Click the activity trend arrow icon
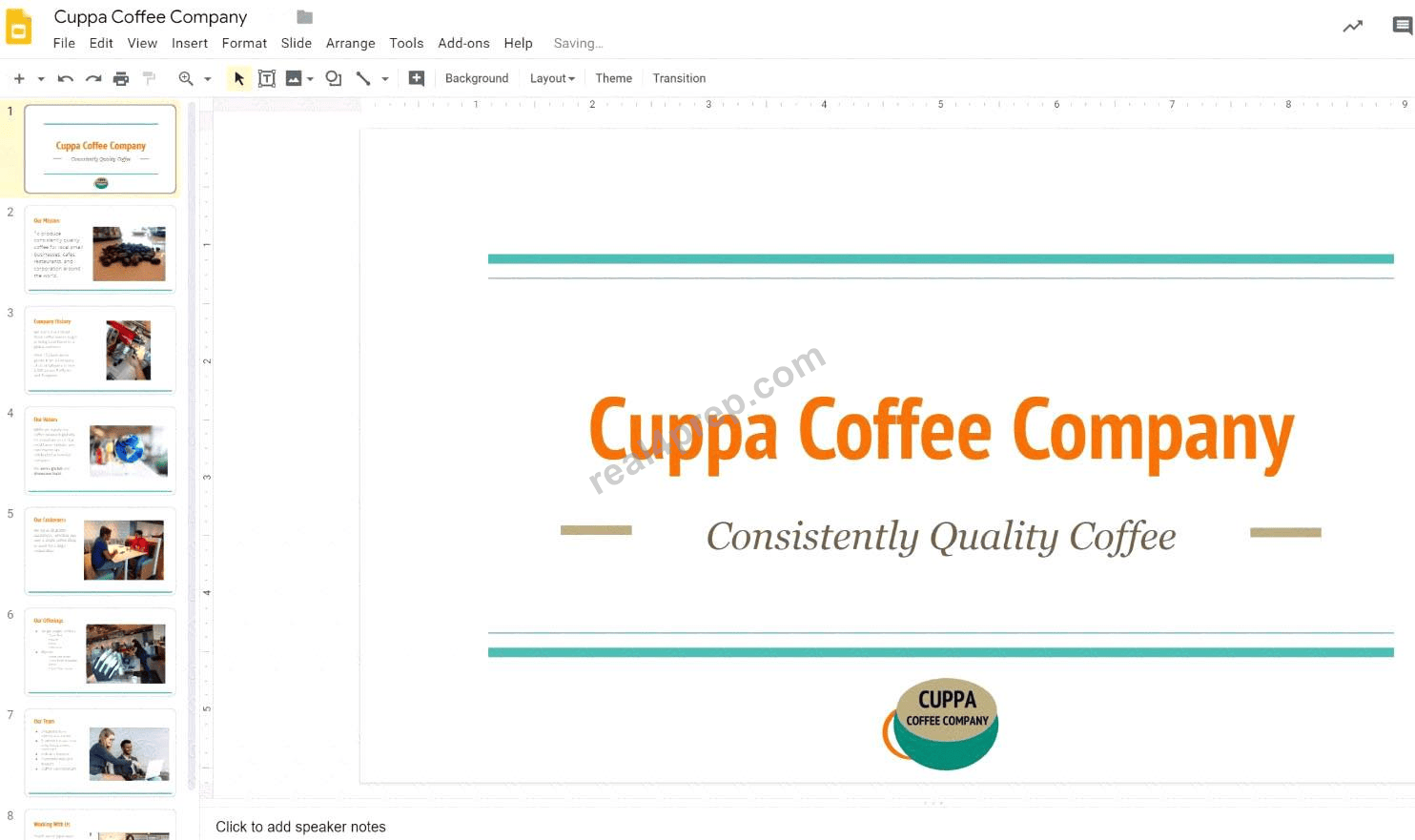Image resolution: width=1415 pixels, height=840 pixels. [1353, 27]
